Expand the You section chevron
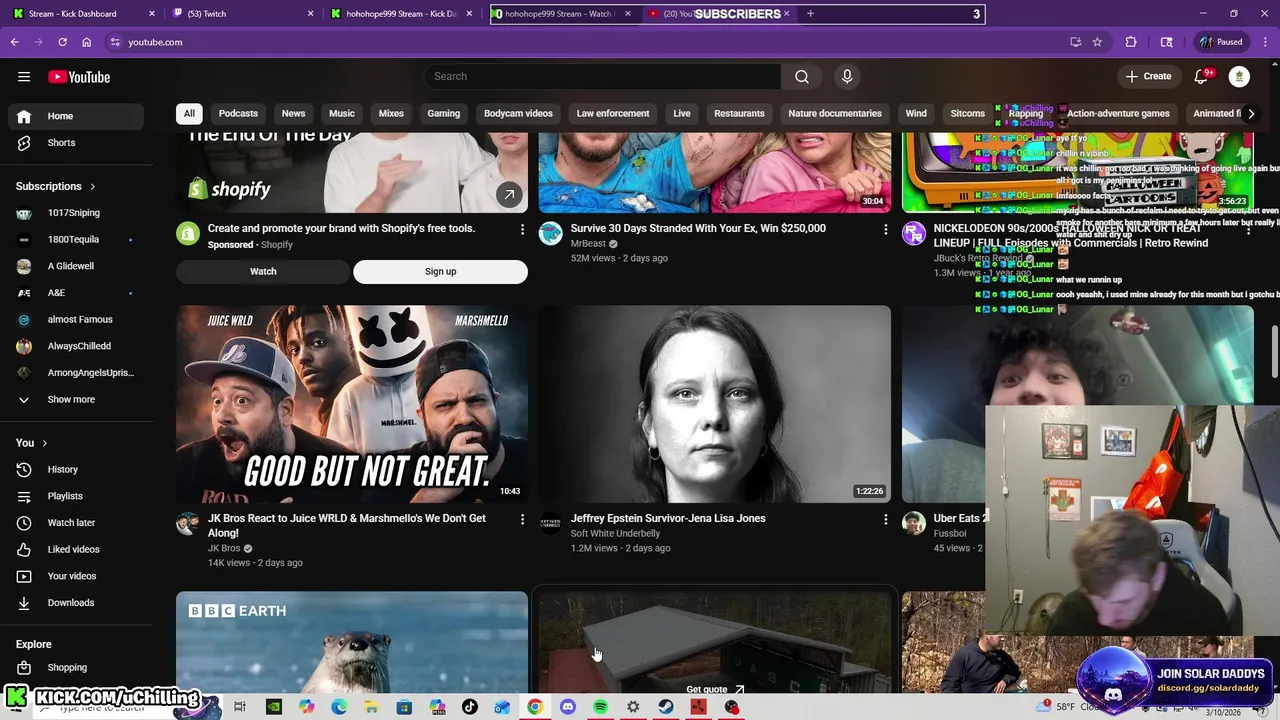Viewport: 1280px width, 720px height. [x=45, y=443]
